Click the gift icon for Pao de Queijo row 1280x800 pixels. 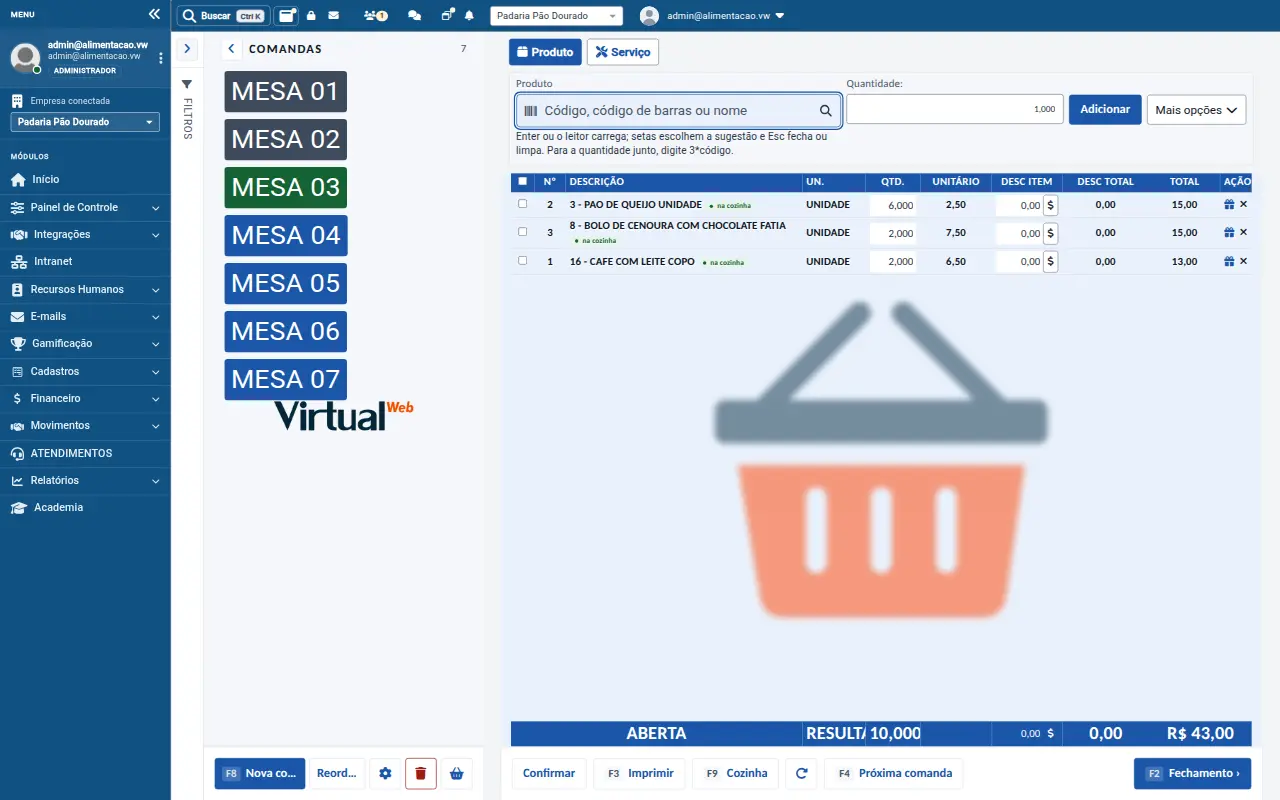pos(1229,204)
